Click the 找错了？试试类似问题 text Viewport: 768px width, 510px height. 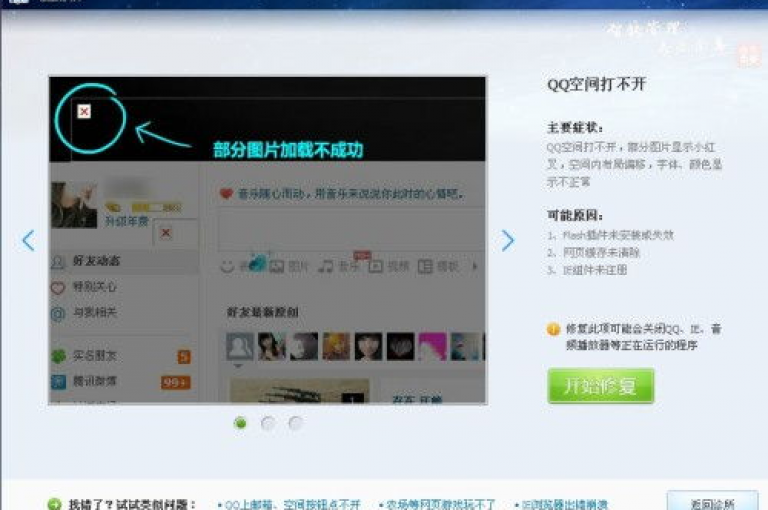(x=132, y=504)
